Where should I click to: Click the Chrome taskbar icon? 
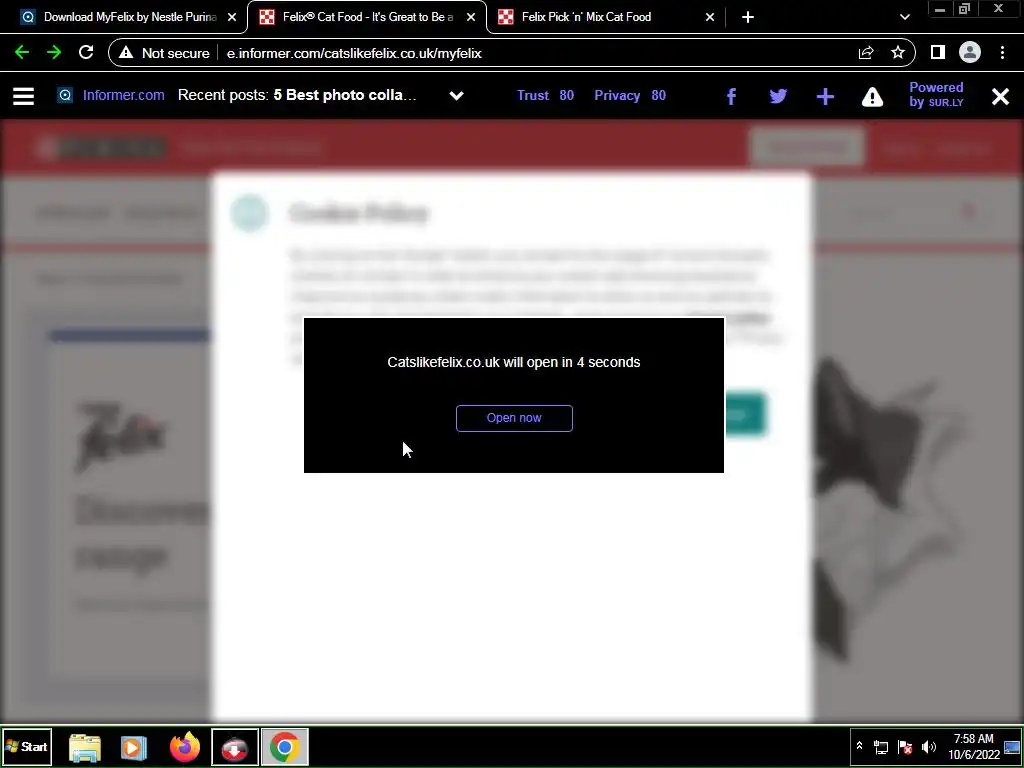point(285,747)
